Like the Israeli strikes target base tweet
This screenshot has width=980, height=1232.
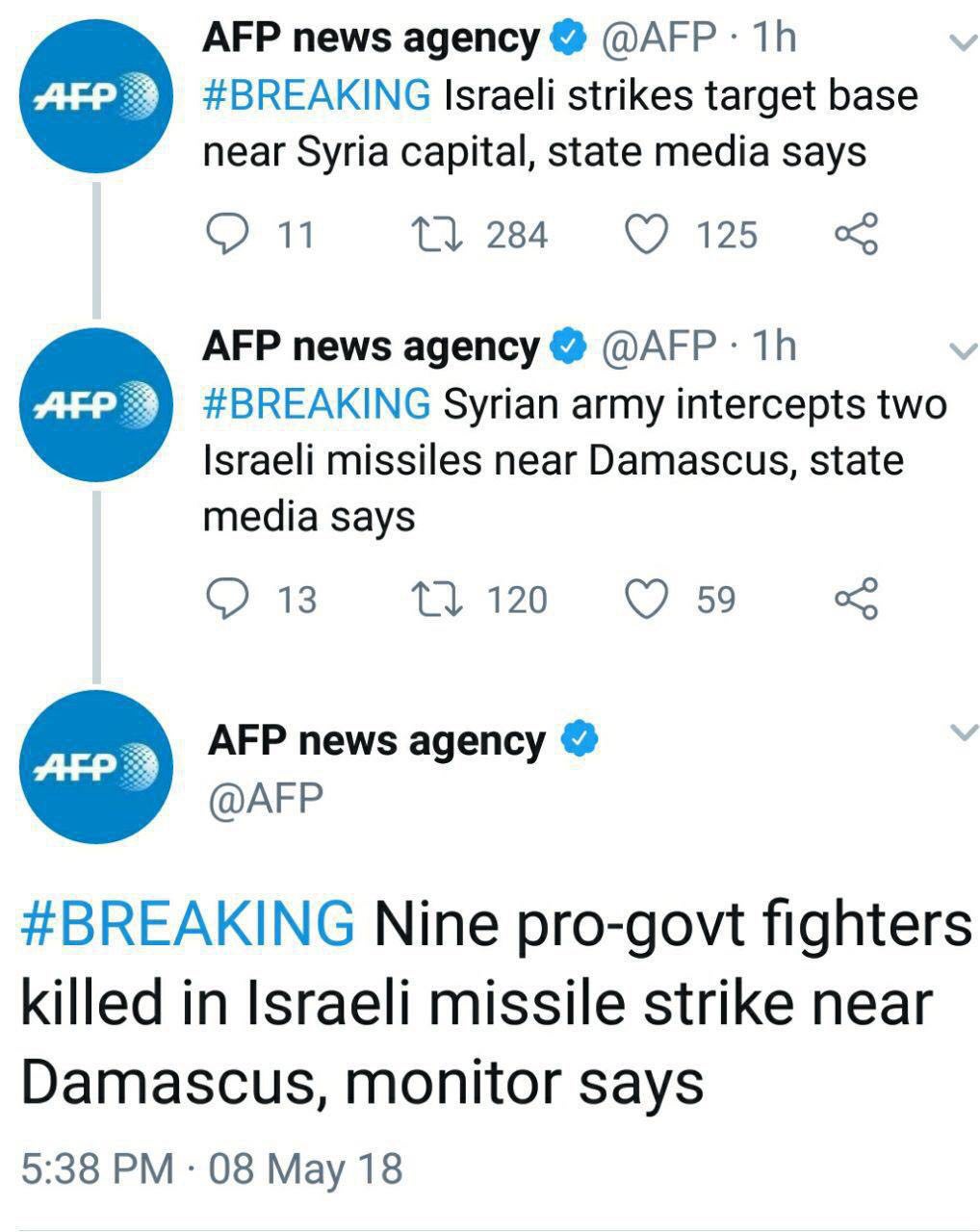coord(647,234)
